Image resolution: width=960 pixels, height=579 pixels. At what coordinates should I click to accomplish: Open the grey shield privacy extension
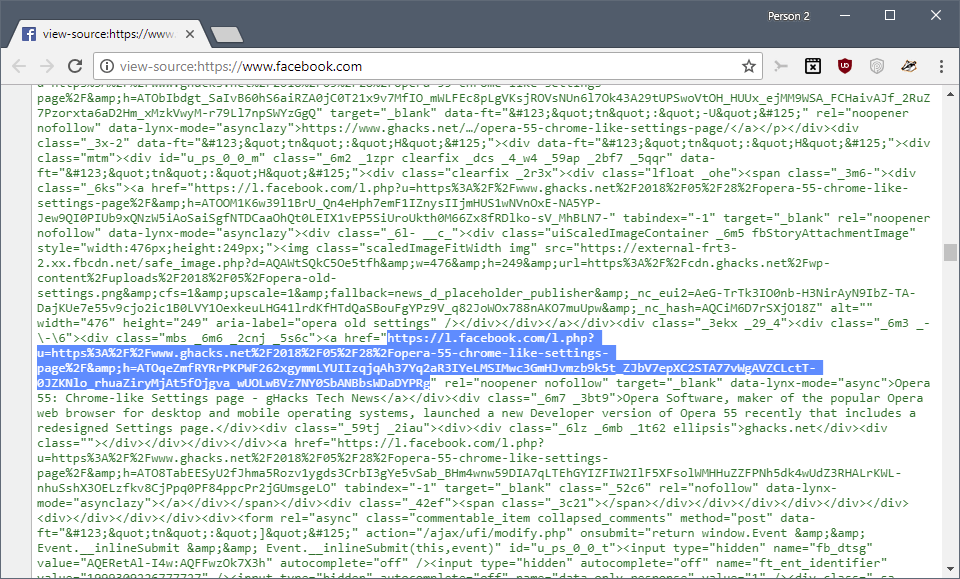click(877, 66)
